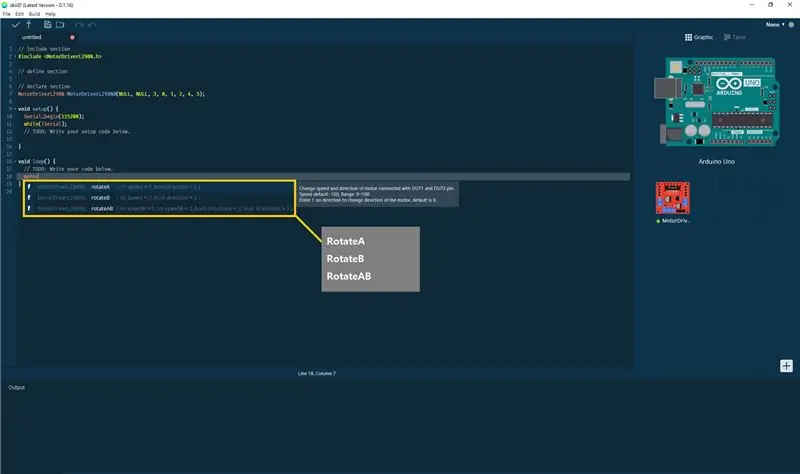Click the Line 18 column status text

(x=317, y=373)
